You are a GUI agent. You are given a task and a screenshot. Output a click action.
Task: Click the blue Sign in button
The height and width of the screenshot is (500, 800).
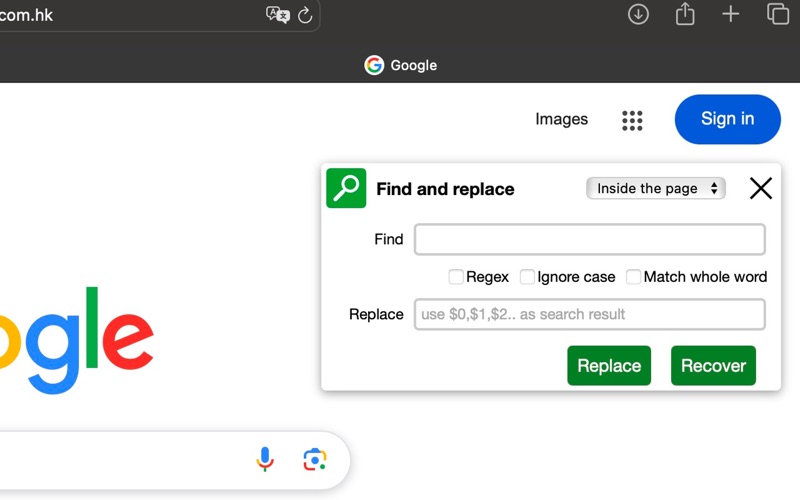click(728, 119)
